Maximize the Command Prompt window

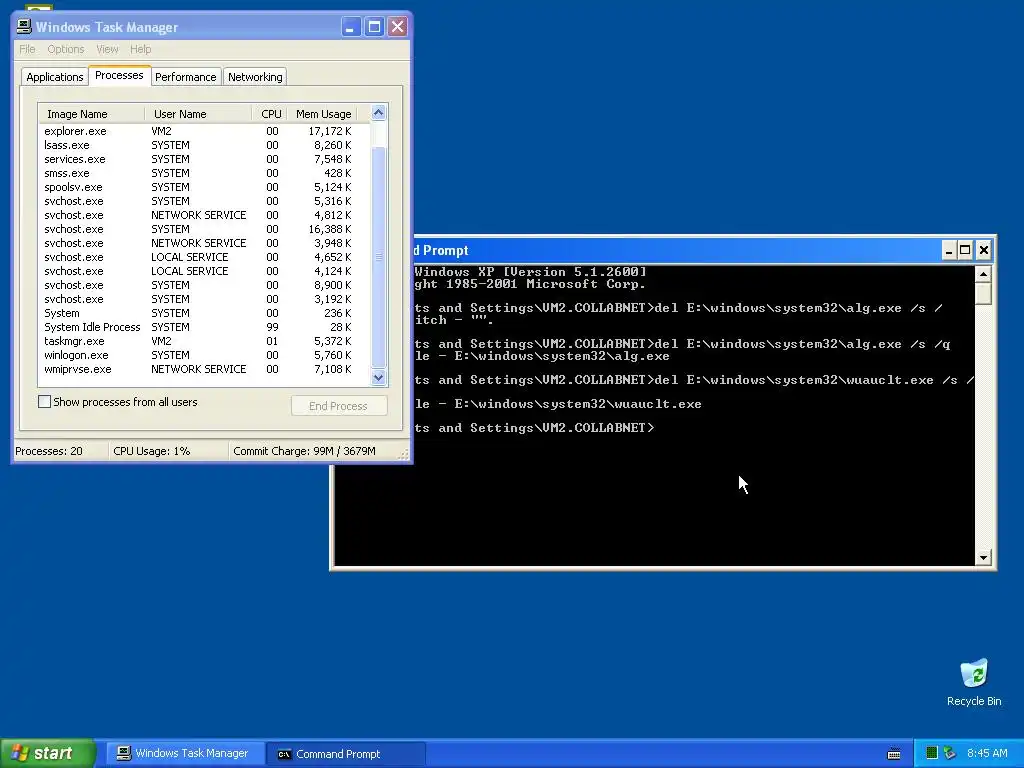point(965,250)
